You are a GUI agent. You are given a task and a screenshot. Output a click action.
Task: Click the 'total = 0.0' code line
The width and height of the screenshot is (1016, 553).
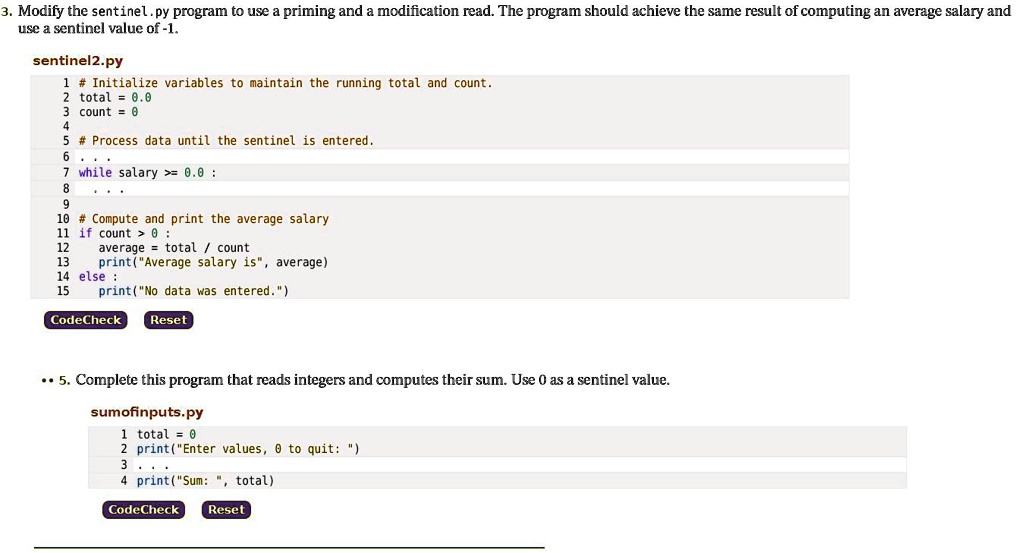click(x=115, y=98)
